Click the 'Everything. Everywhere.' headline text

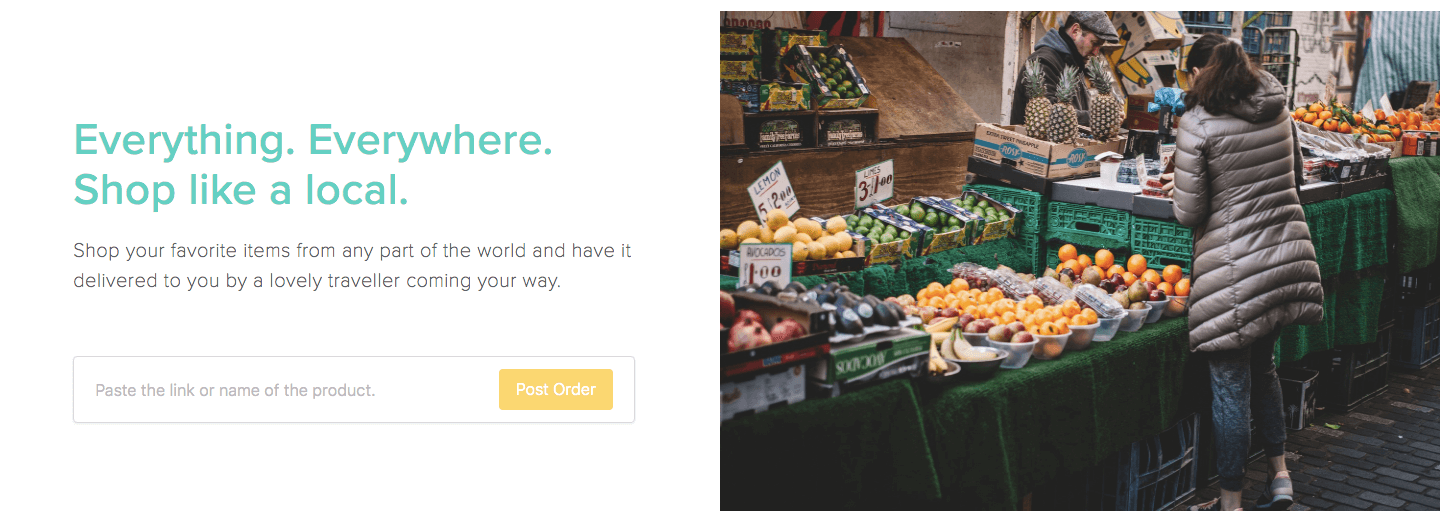(x=313, y=140)
